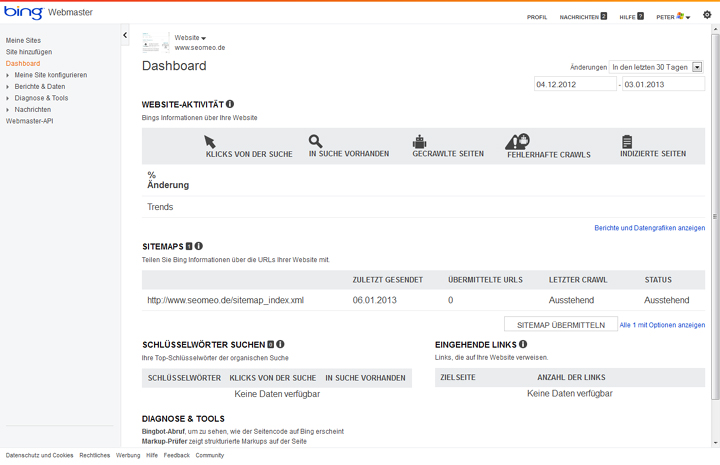Open Feedback footer link
The height and width of the screenshot is (465, 720).
coord(177,455)
